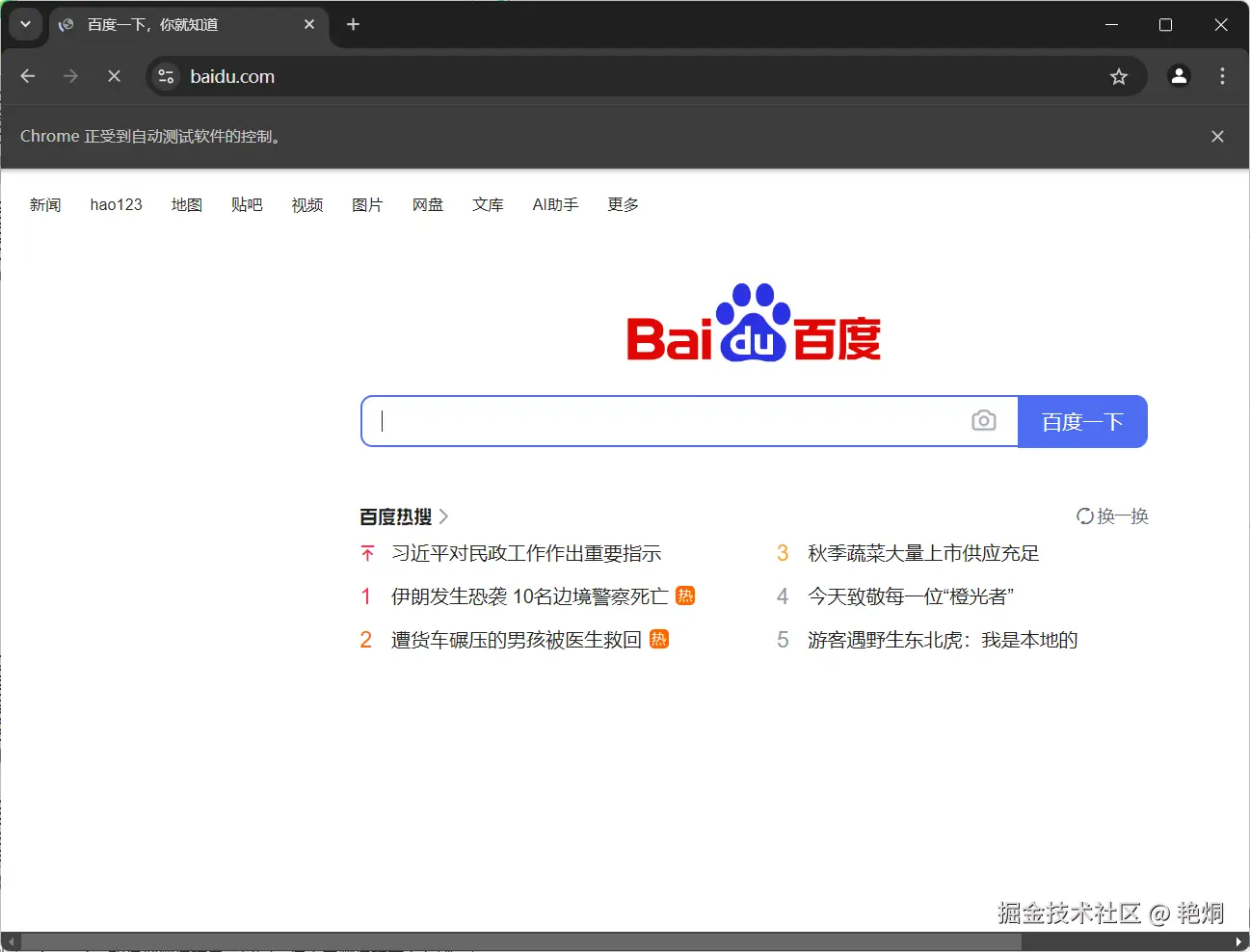Open hot search 今天致敬每一位"橙光者"
This screenshot has width=1250, height=952.
911,596
